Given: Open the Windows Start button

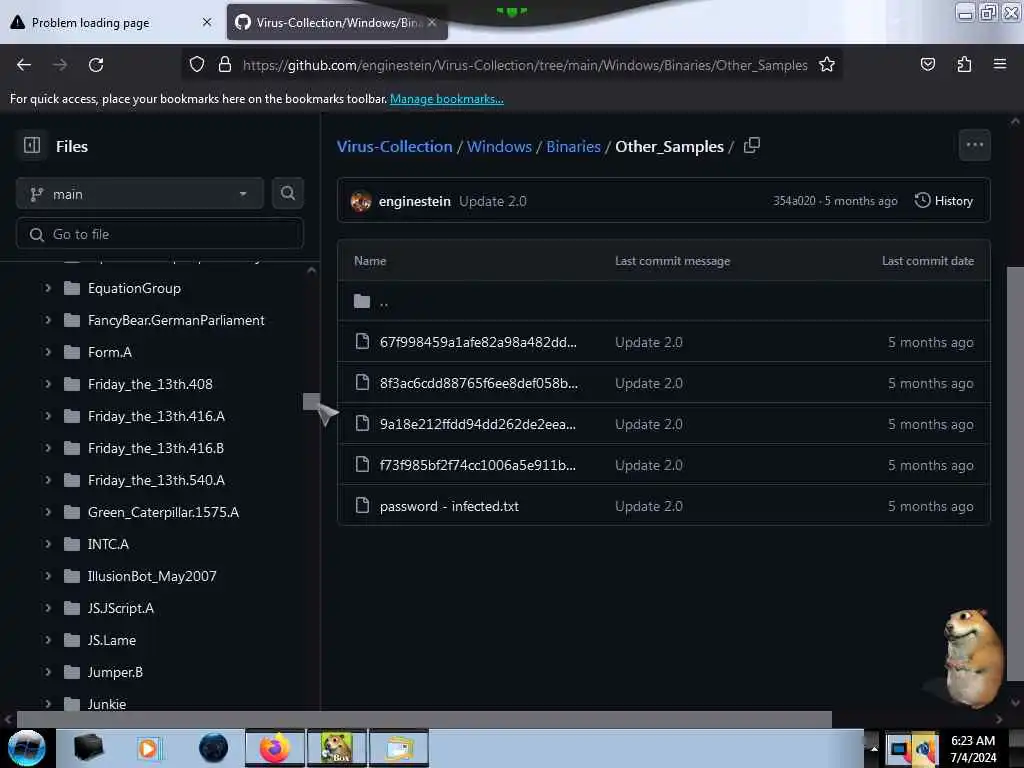Looking at the screenshot, I should pos(27,748).
